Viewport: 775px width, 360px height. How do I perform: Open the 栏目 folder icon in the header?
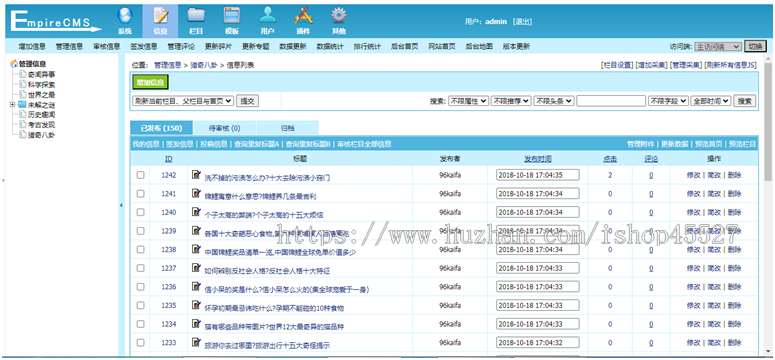pyautogui.click(x=196, y=16)
